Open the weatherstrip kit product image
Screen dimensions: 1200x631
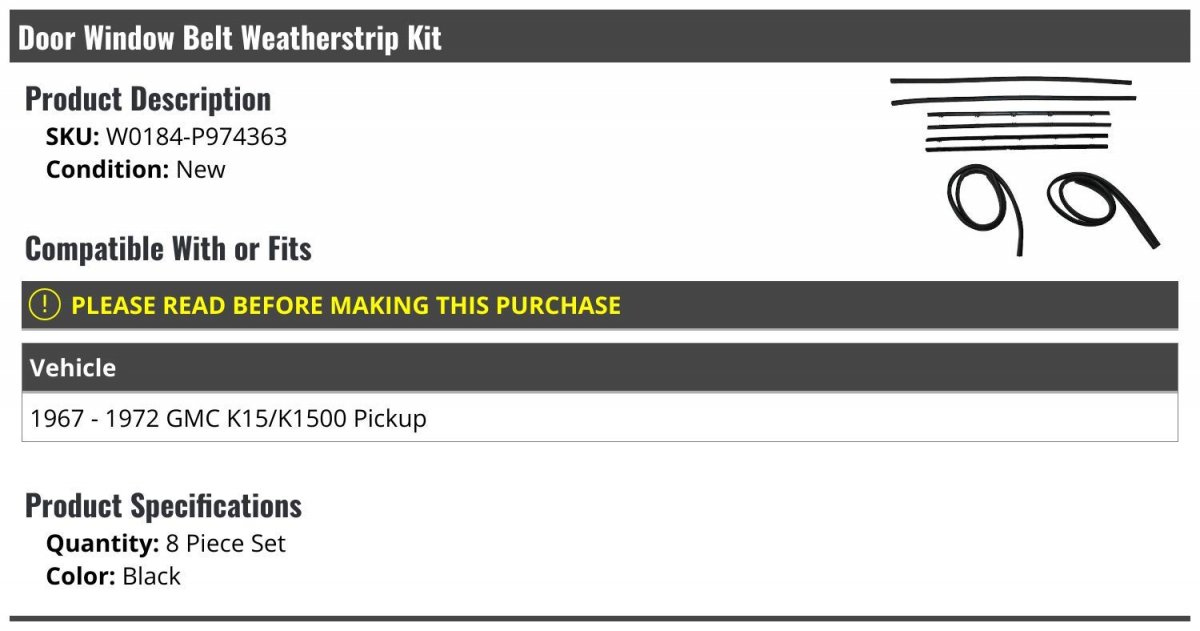[x=1024, y=165]
